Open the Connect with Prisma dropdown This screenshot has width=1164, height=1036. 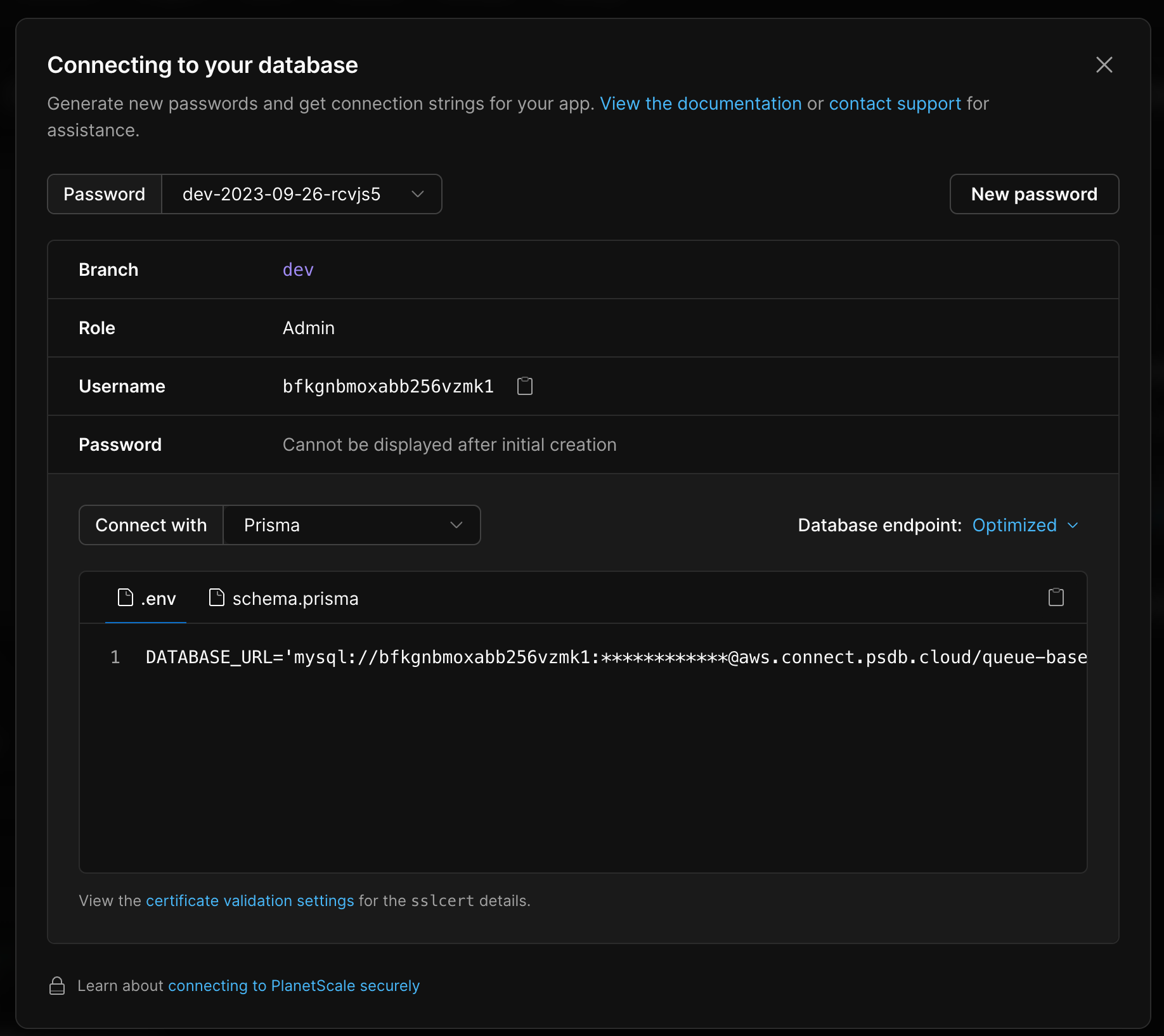coord(352,525)
